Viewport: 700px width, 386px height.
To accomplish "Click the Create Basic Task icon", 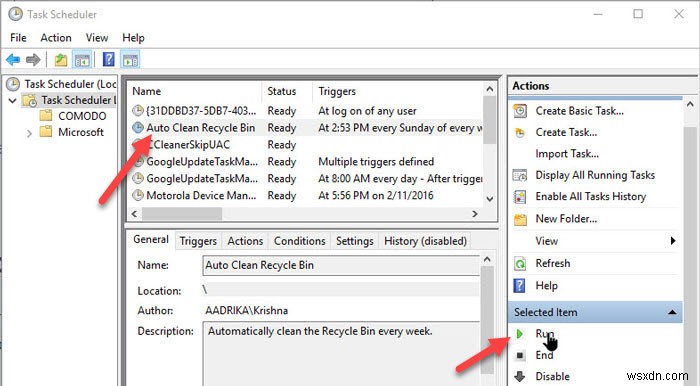I will click(x=520, y=111).
